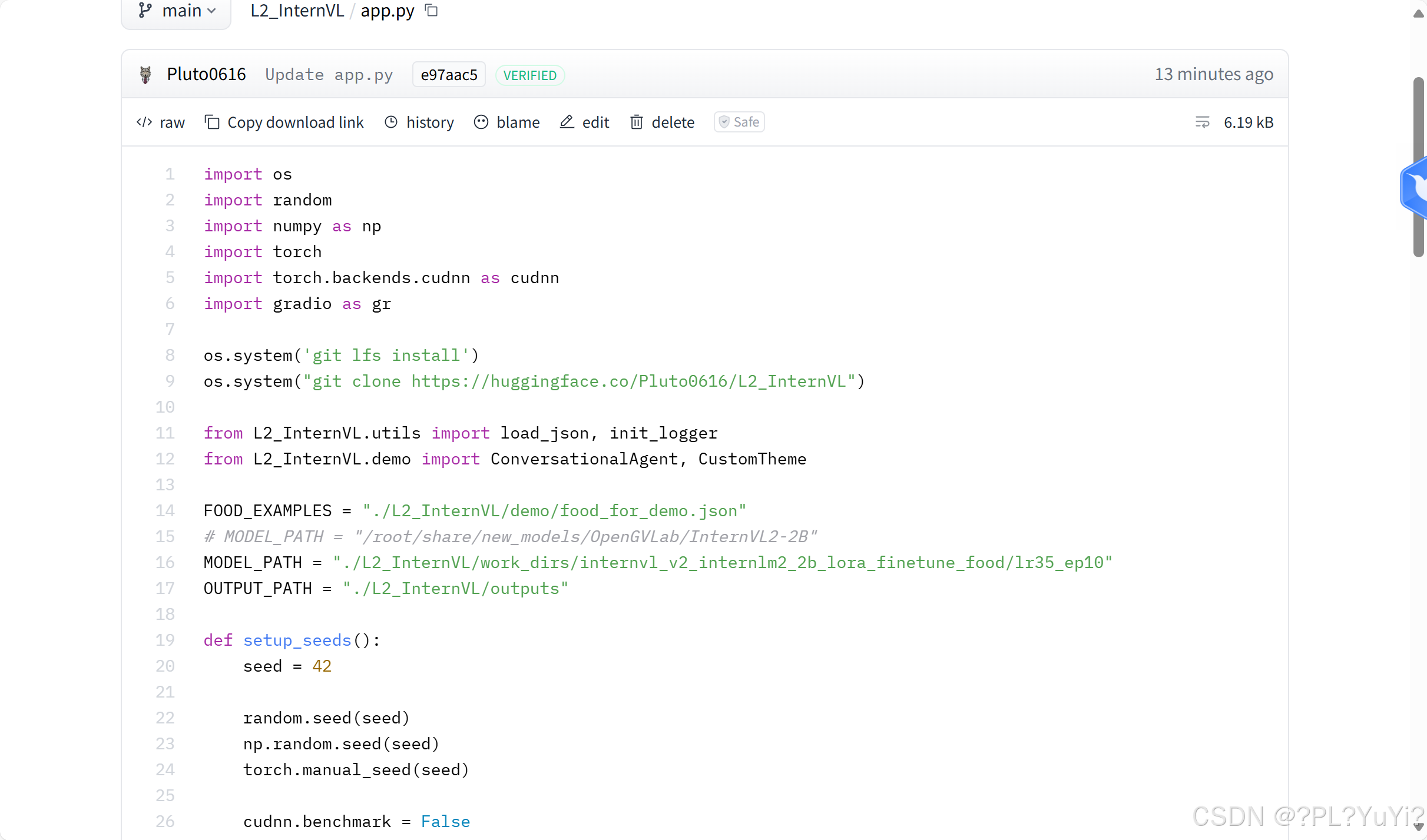Click the e97aac5 commit hash
Image resolution: width=1427 pixels, height=840 pixels.
(x=449, y=75)
